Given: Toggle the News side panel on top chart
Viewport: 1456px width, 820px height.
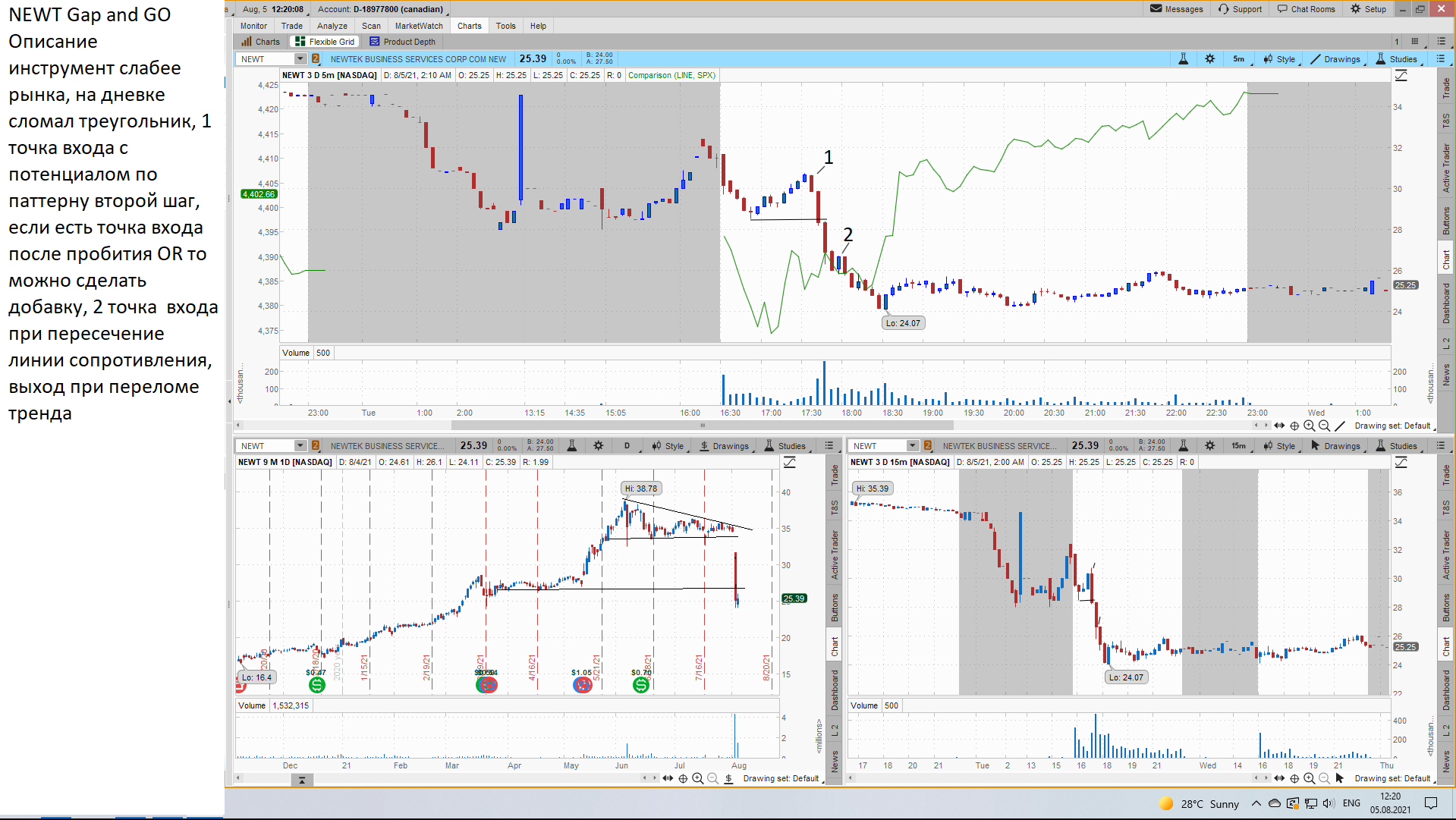Looking at the screenshot, I should coord(1446,375).
